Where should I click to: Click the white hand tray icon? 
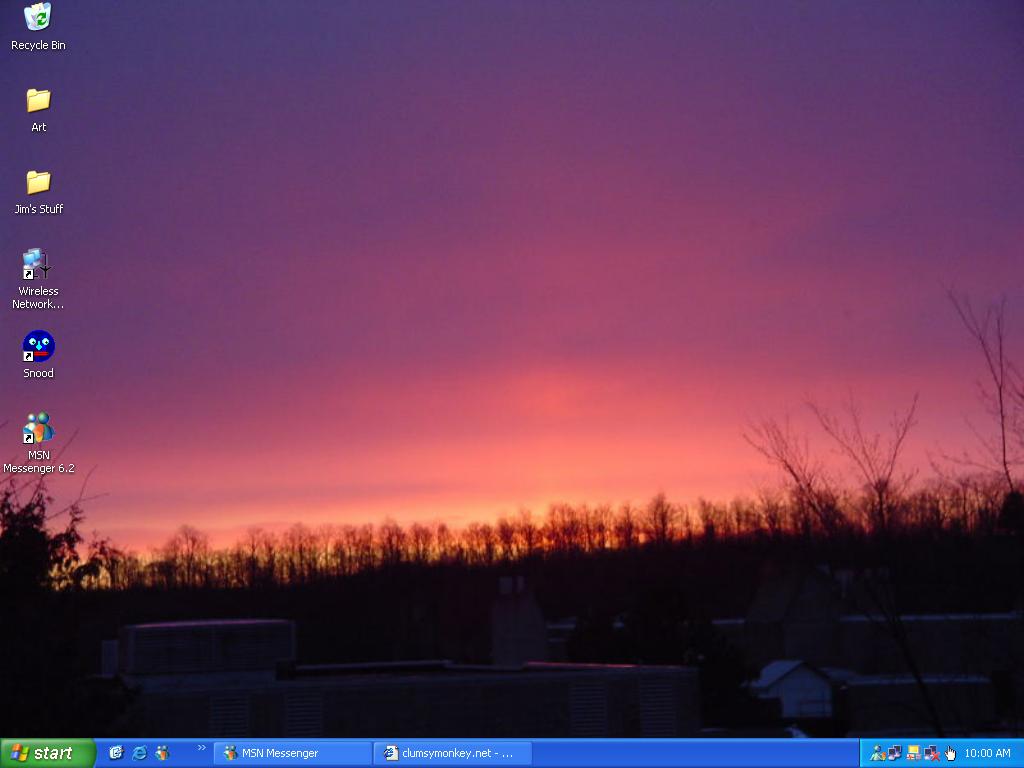[949, 753]
